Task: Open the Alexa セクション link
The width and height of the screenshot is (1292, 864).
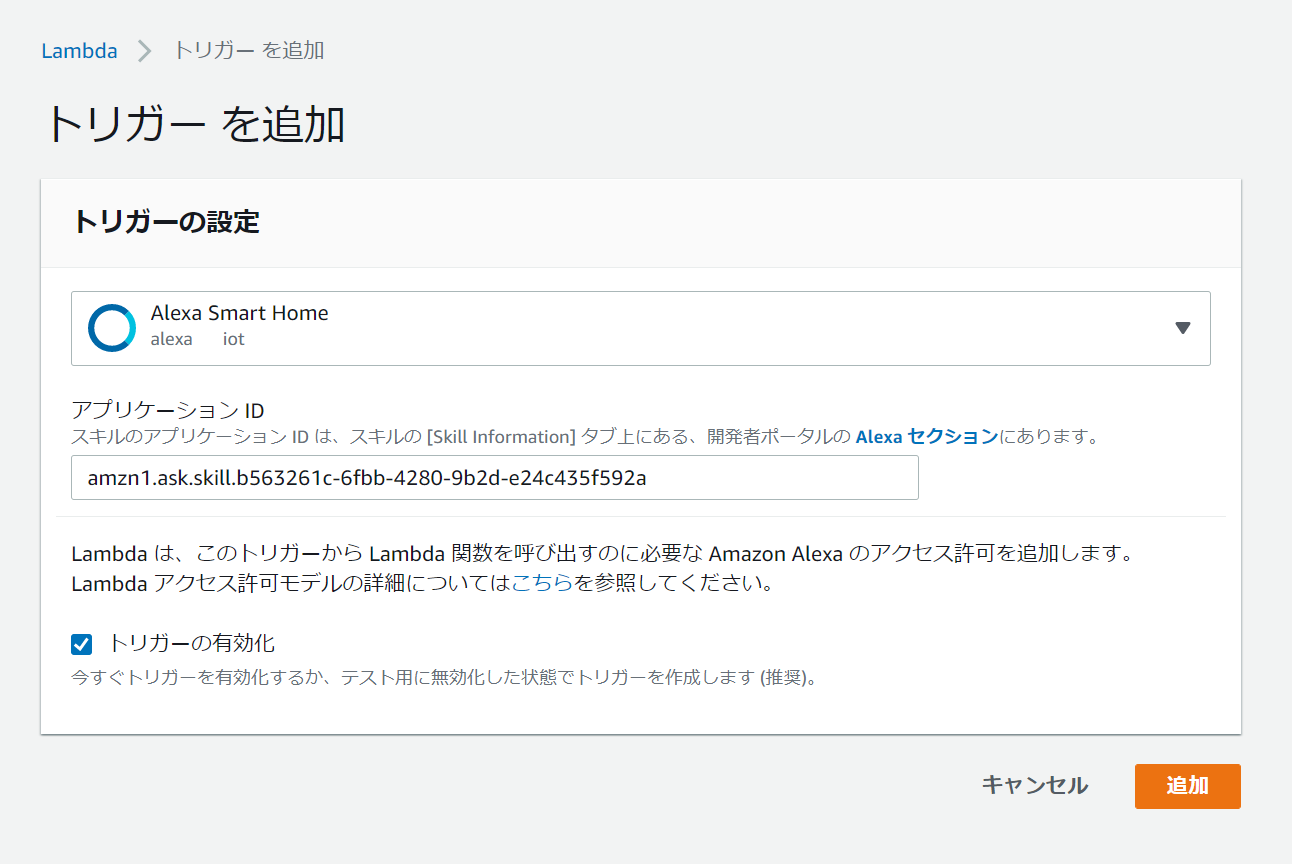Action: pyautogui.click(x=926, y=437)
